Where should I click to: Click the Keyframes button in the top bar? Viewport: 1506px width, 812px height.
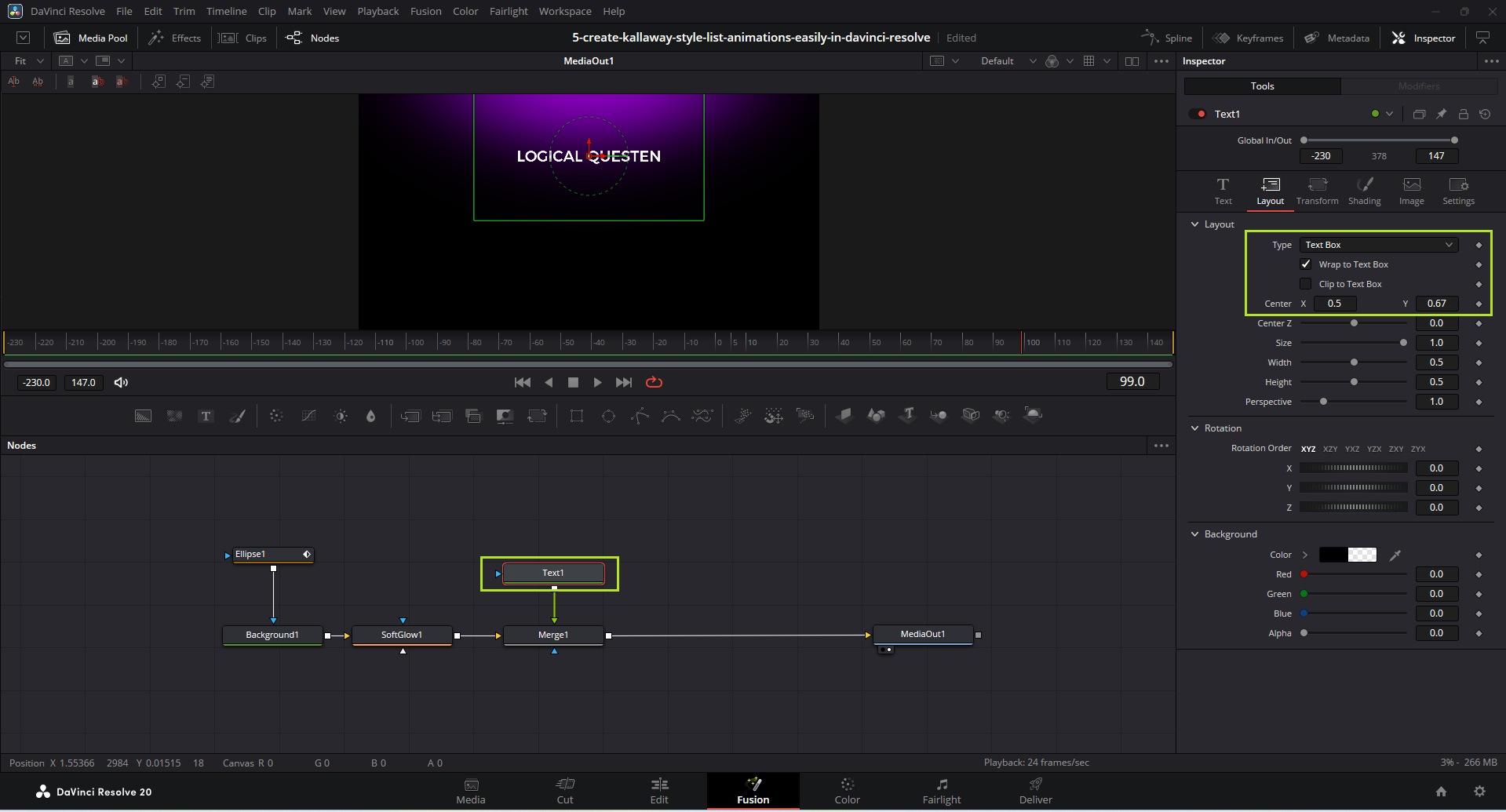click(1248, 38)
